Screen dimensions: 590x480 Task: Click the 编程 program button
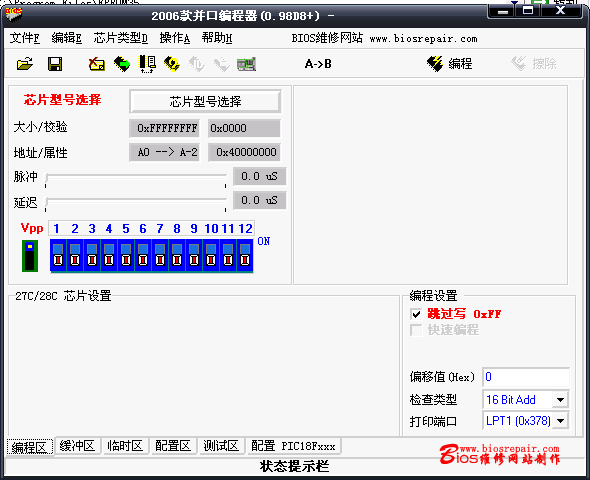coord(449,64)
